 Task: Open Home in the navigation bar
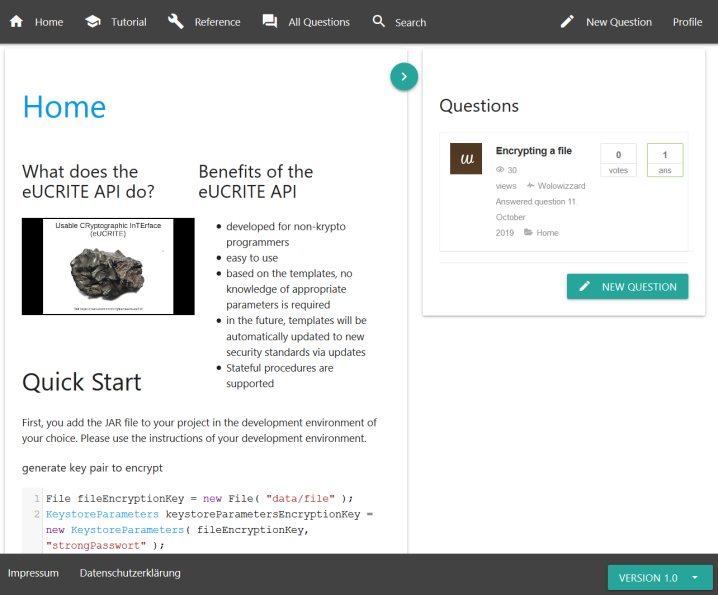pyautogui.click(x=49, y=22)
